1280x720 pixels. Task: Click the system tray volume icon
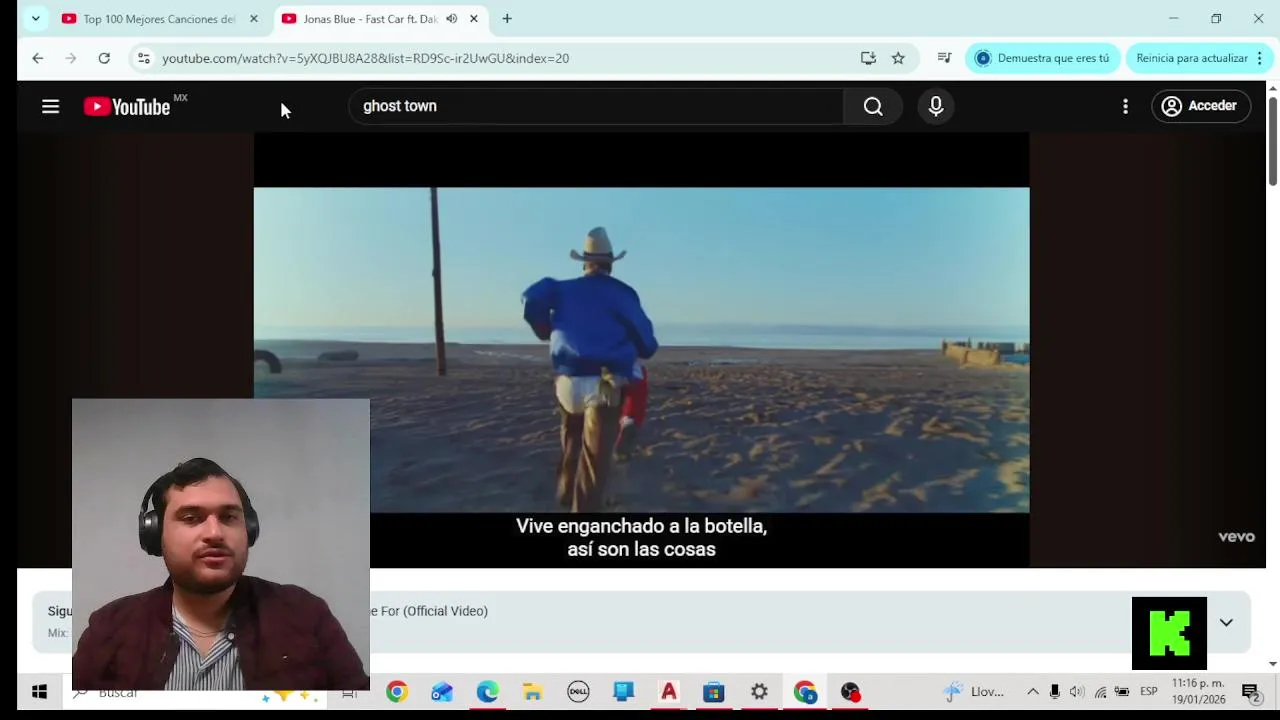pyautogui.click(x=1077, y=692)
